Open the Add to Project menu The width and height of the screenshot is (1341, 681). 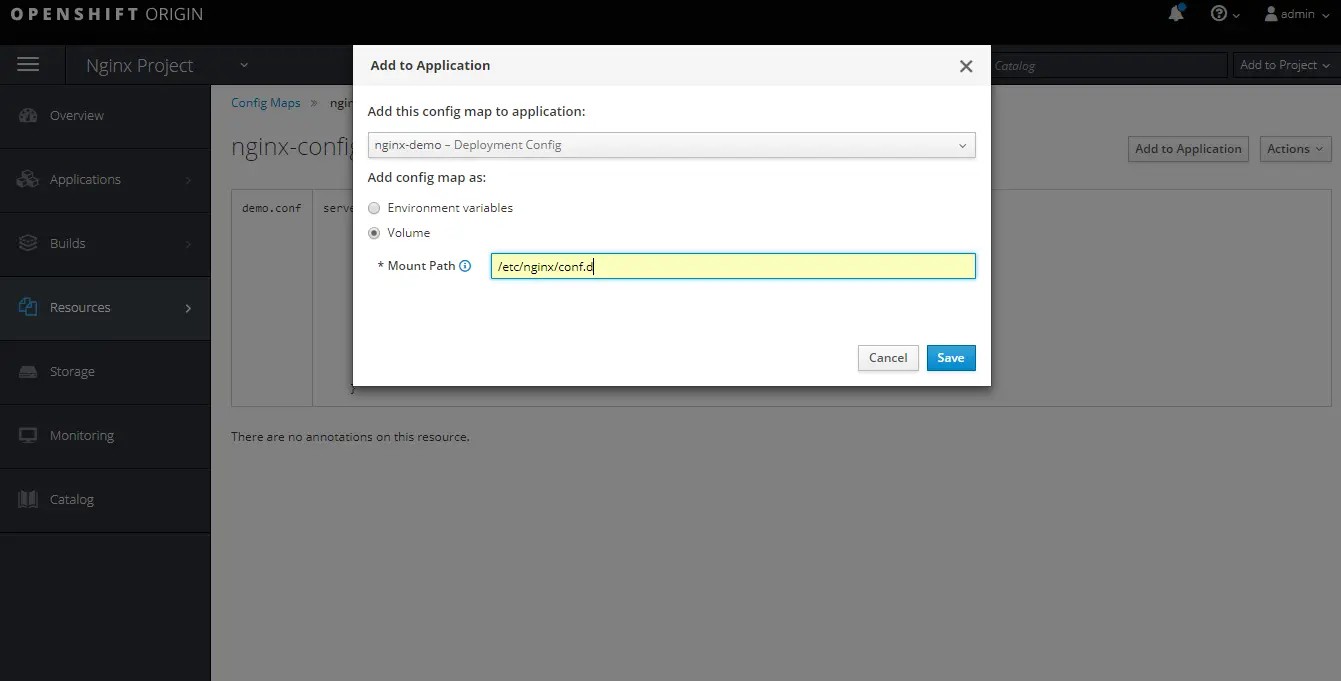click(1283, 65)
